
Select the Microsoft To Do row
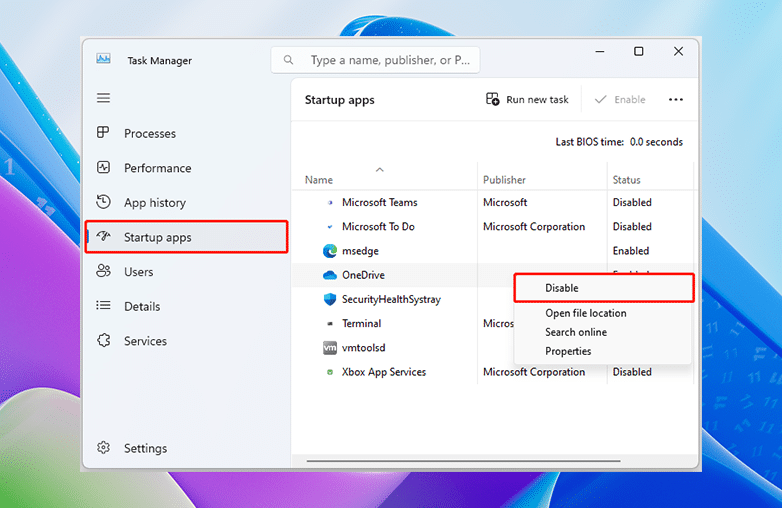pyautogui.click(x=493, y=227)
